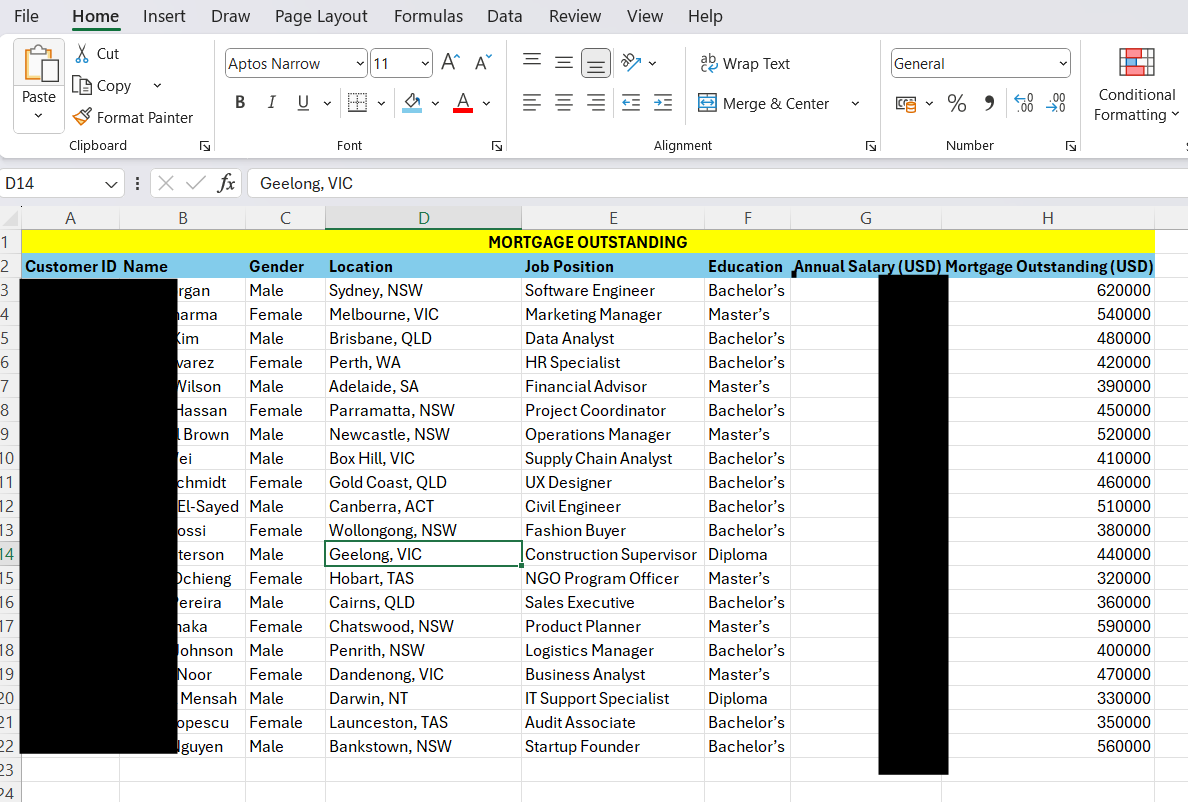Align text left in cell

[x=532, y=102]
